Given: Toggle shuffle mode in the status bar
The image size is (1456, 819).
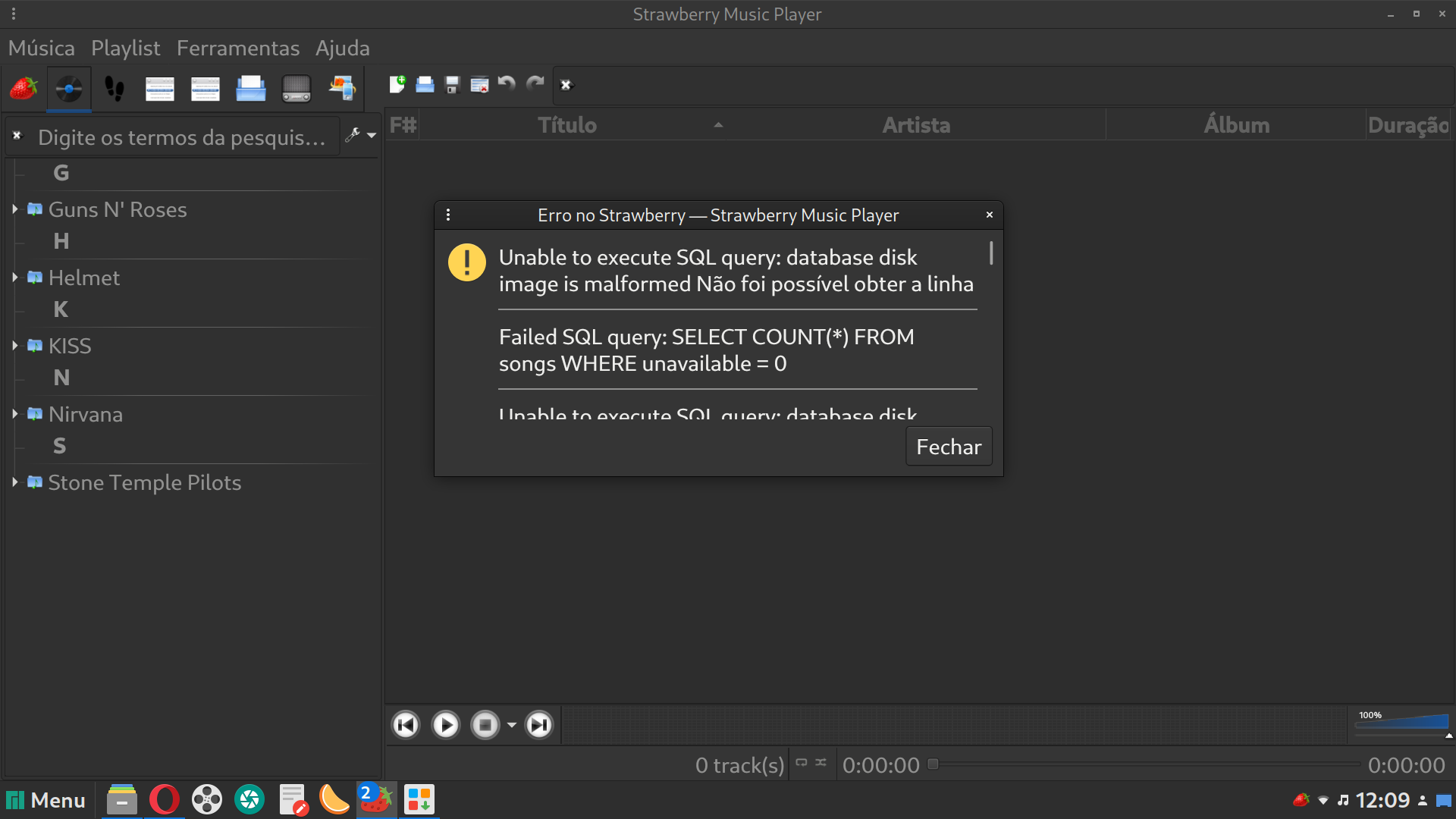Looking at the screenshot, I should pos(821,763).
